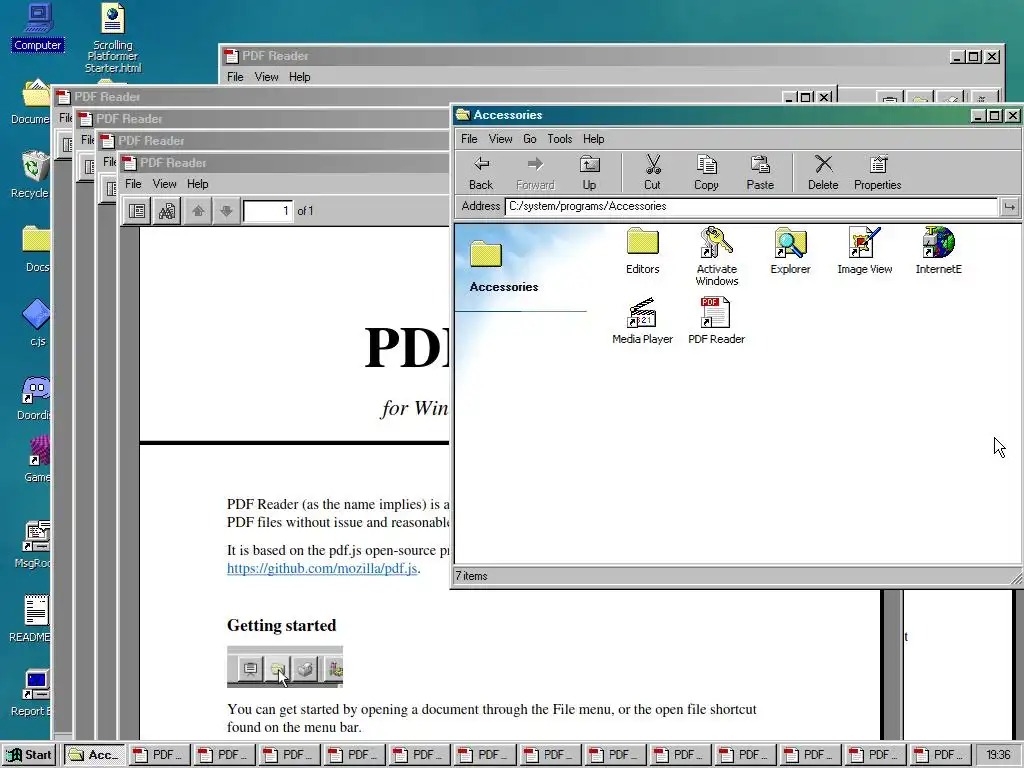The image size is (1024, 768).
Task: Open Help menu in Accessories window
Action: (x=594, y=139)
